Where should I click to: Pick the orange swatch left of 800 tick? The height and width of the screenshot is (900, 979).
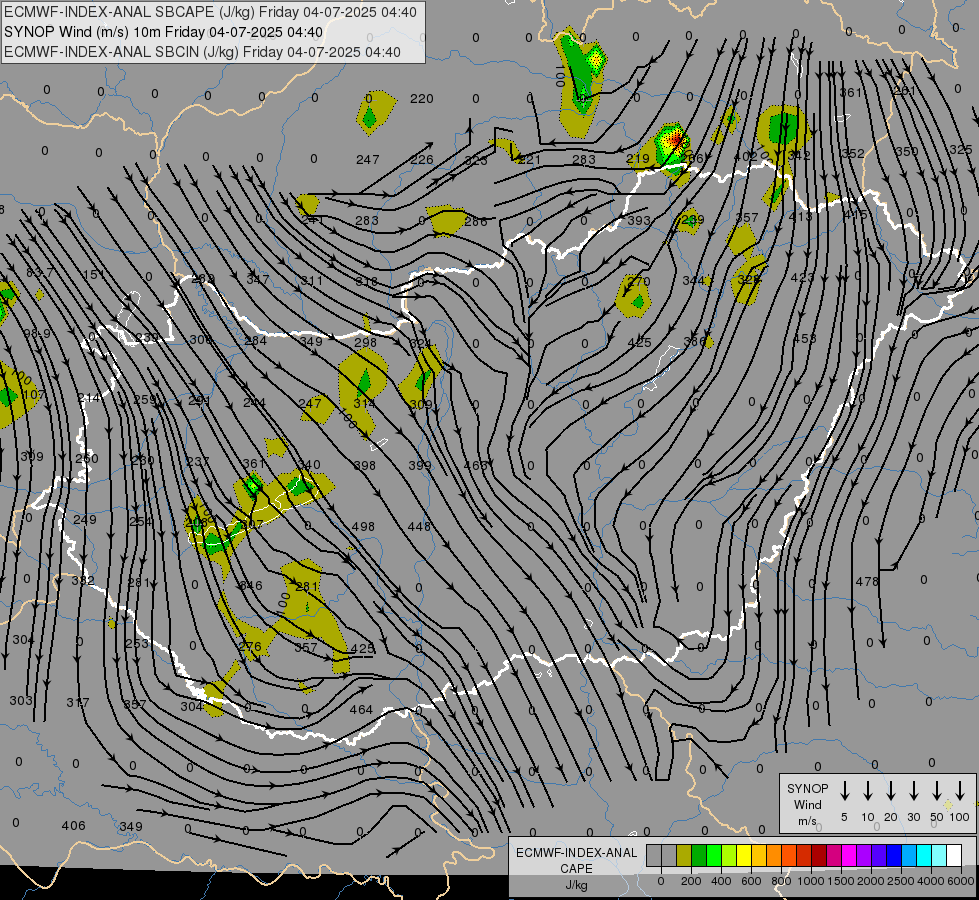tap(774, 855)
